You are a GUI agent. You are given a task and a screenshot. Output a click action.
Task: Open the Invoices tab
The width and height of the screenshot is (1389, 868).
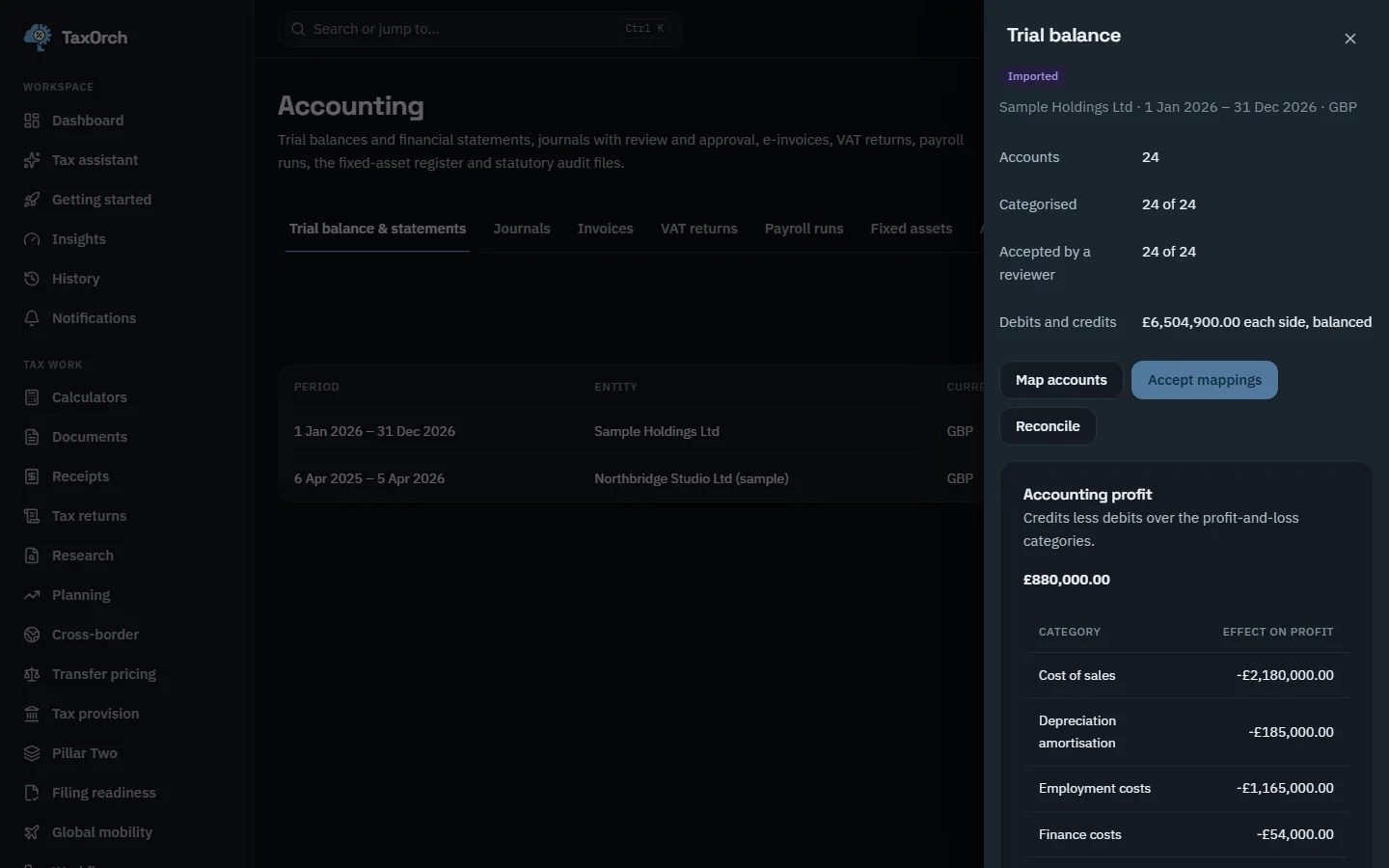coord(606,229)
